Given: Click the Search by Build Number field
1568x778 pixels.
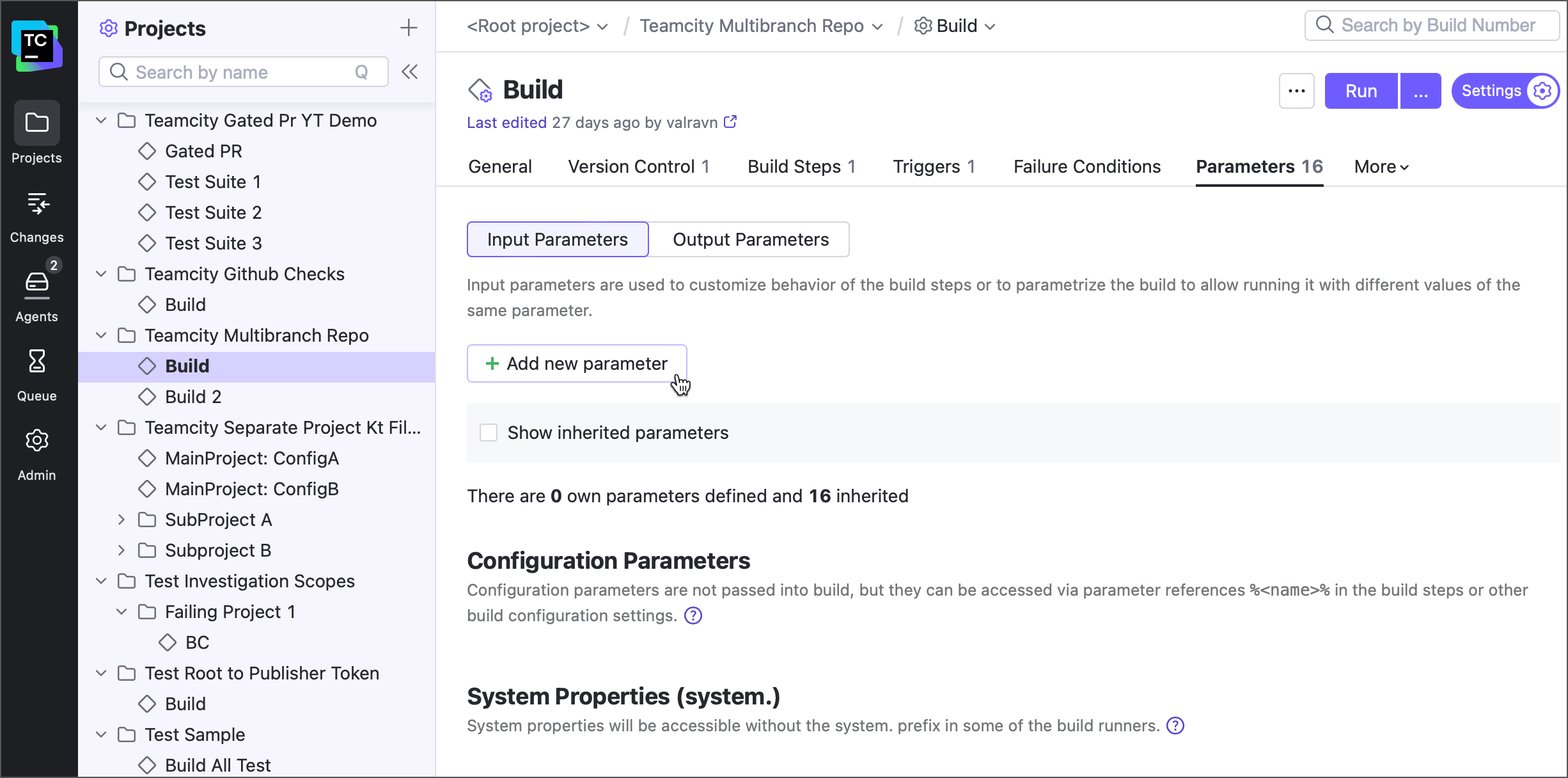Looking at the screenshot, I should tap(1432, 25).
